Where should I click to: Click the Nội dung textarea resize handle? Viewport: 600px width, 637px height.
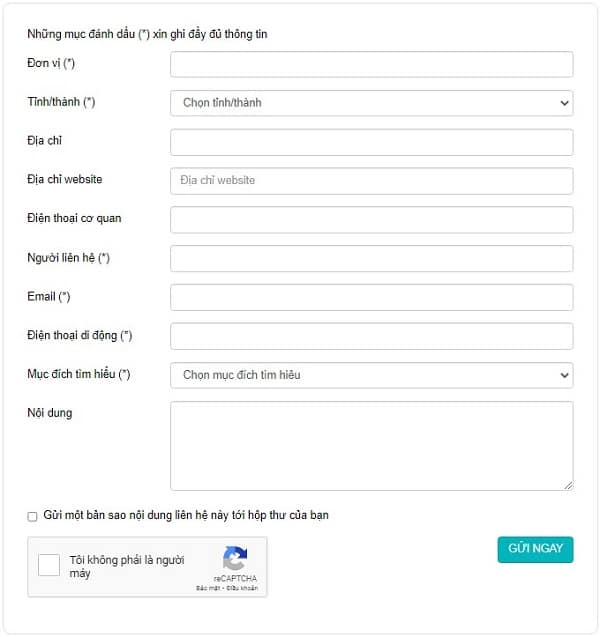point(568,485)
